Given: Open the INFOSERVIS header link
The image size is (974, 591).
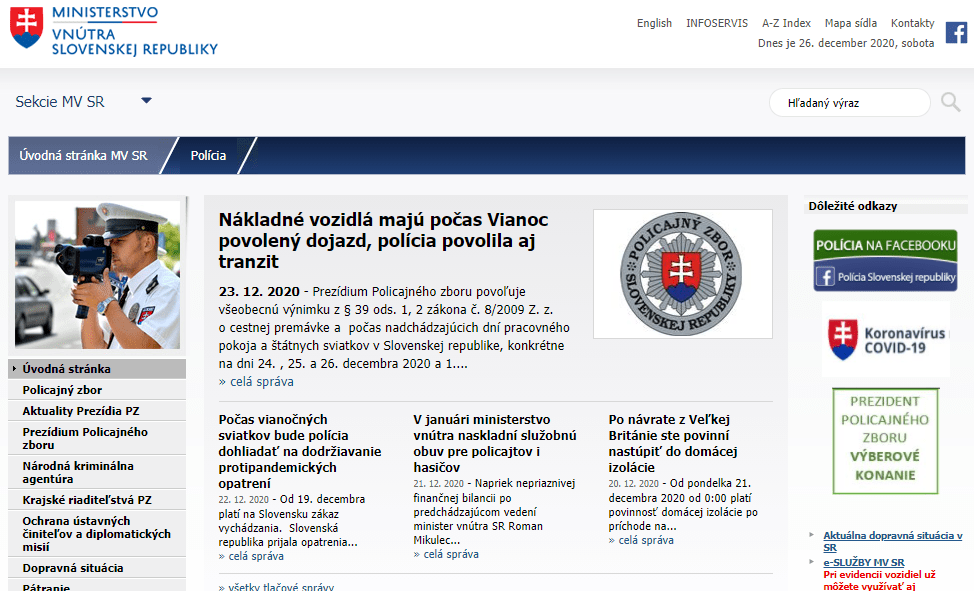Looking at the screenshot, I should pos(717,23).
